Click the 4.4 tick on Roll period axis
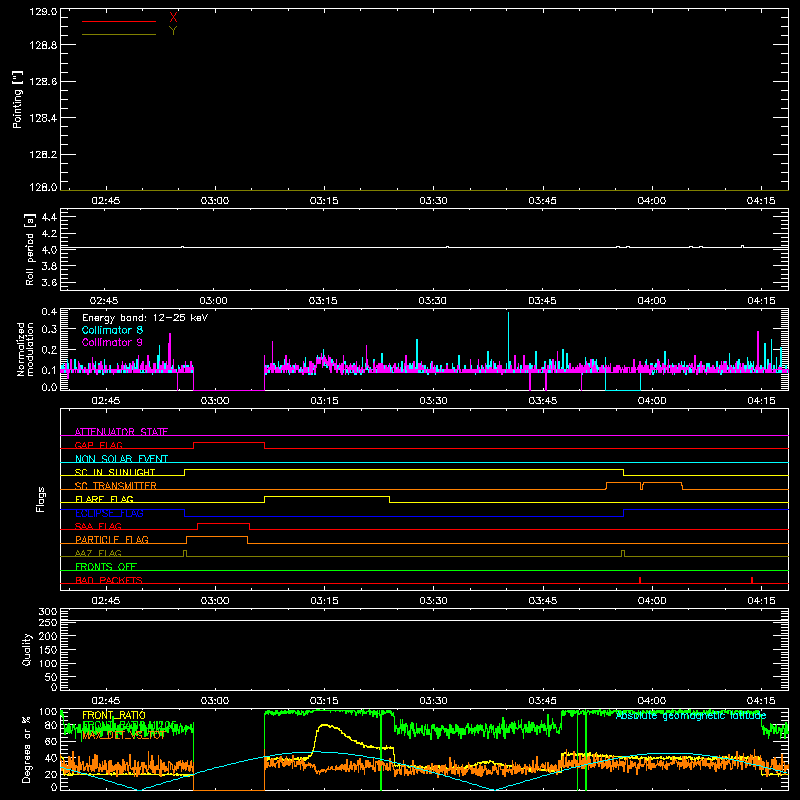 click(49, 217)
